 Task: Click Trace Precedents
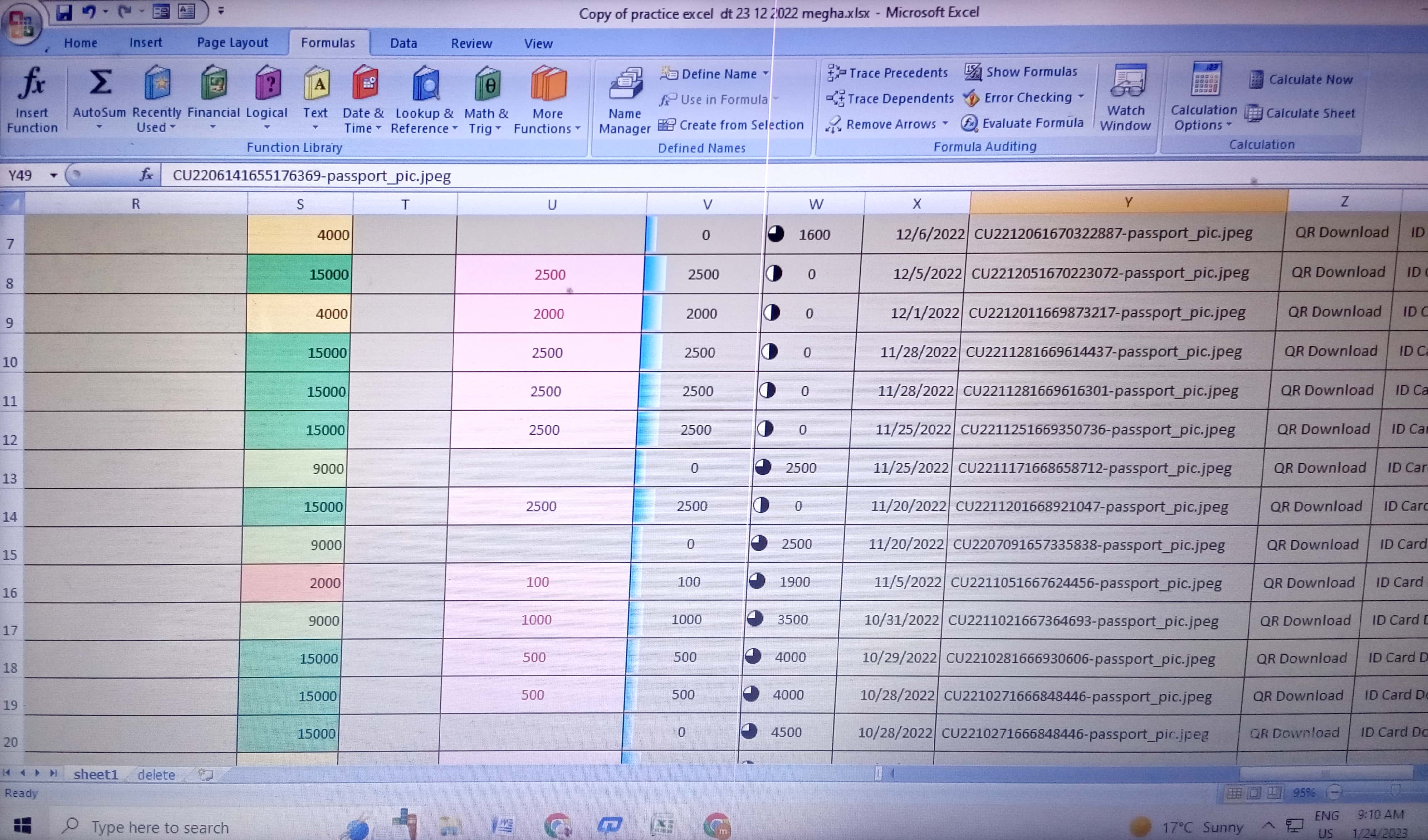click(x=888, y=73)
